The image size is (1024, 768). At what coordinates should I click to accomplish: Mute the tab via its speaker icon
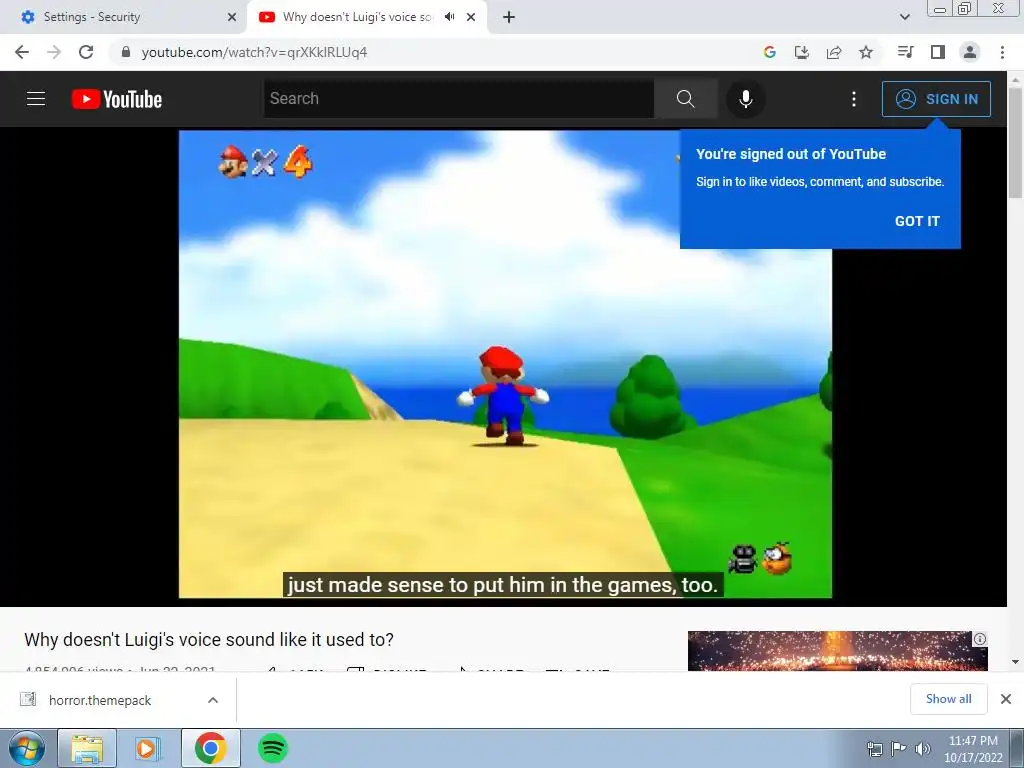point(449,17)
